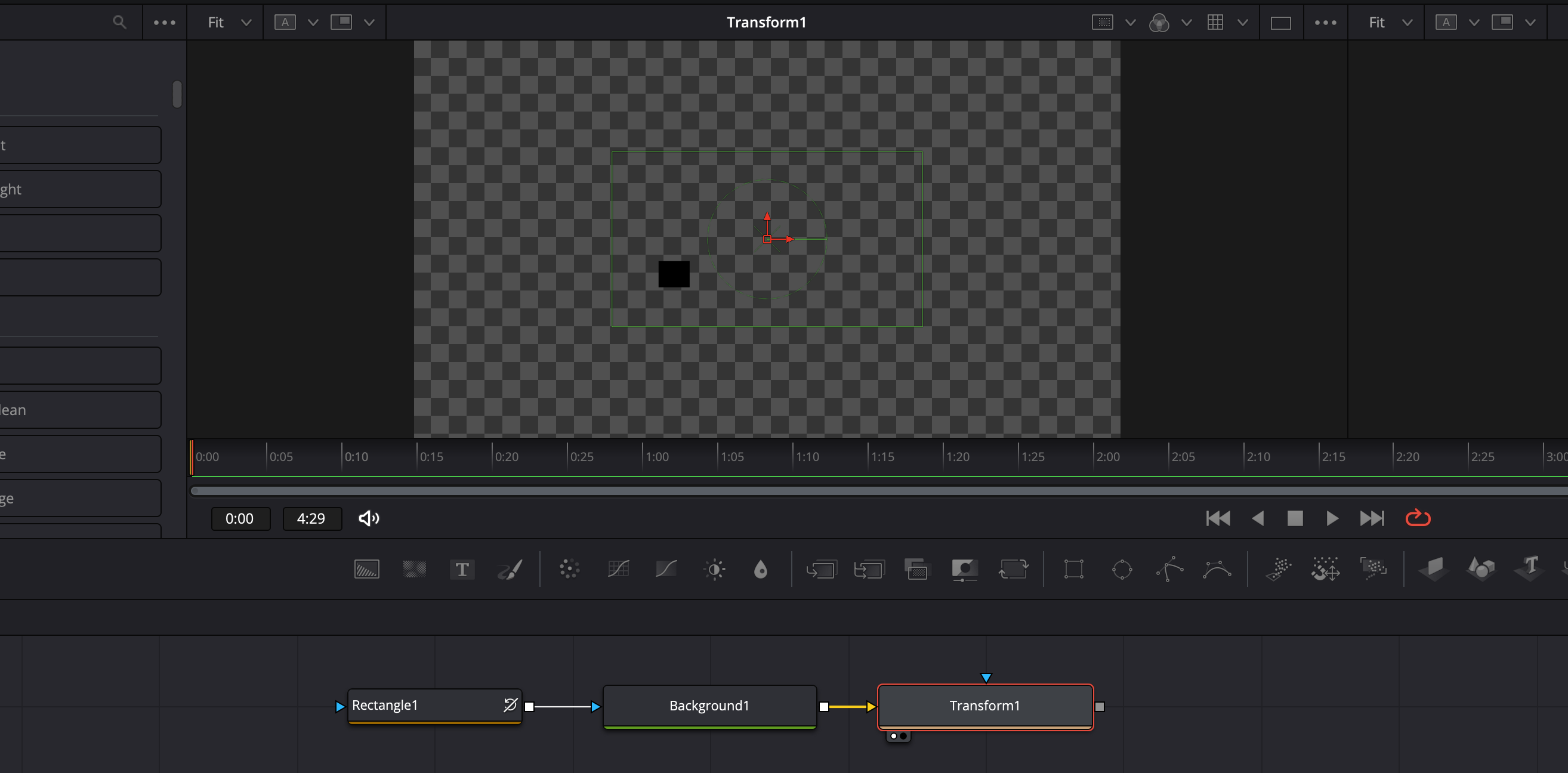This screenshot has width=1568, height=773.
Task: Add a pRender particle node
Action: tap(1374, 569)
